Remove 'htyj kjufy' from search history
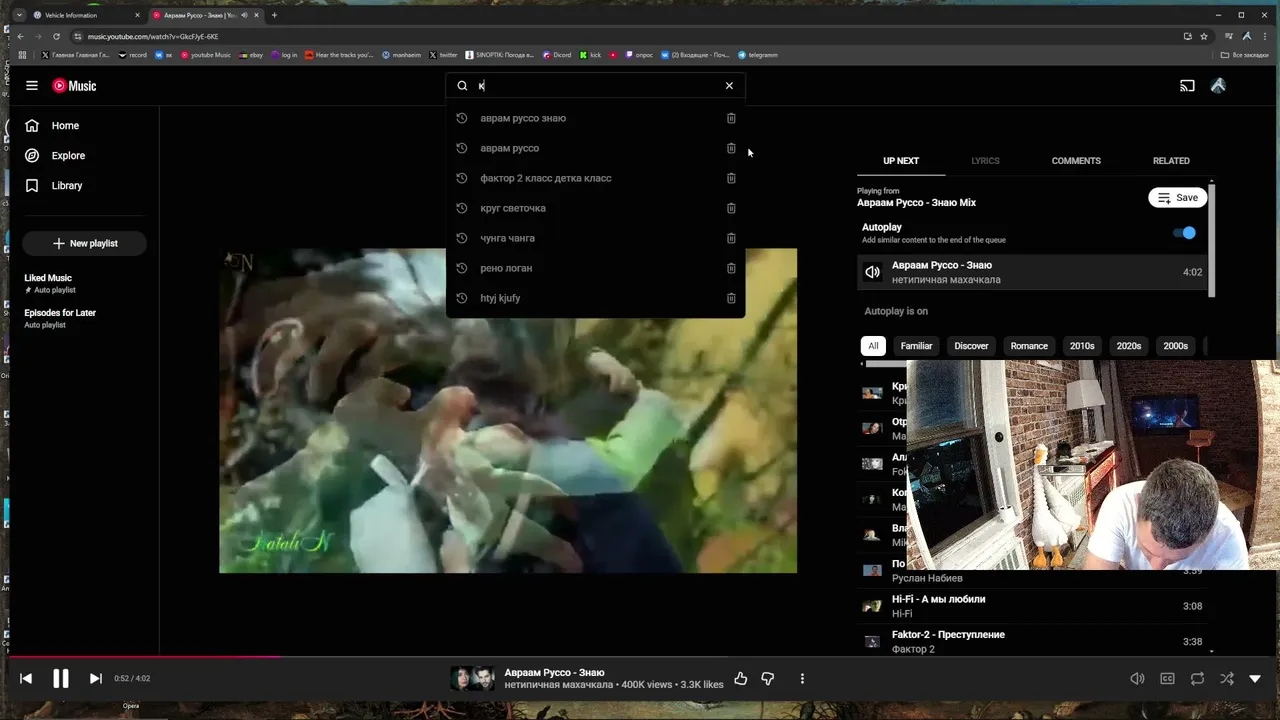 point(731,298)
